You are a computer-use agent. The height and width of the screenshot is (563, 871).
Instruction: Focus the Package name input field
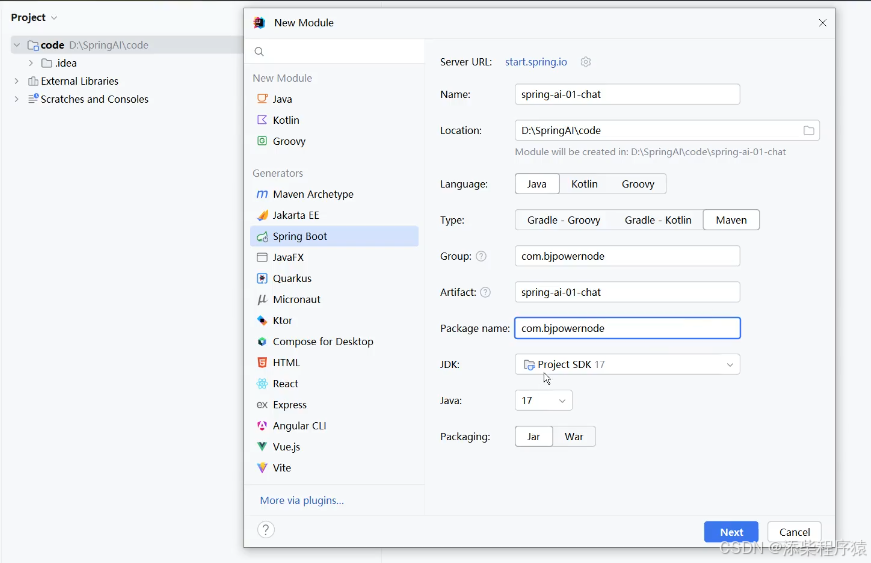(628, 328)
